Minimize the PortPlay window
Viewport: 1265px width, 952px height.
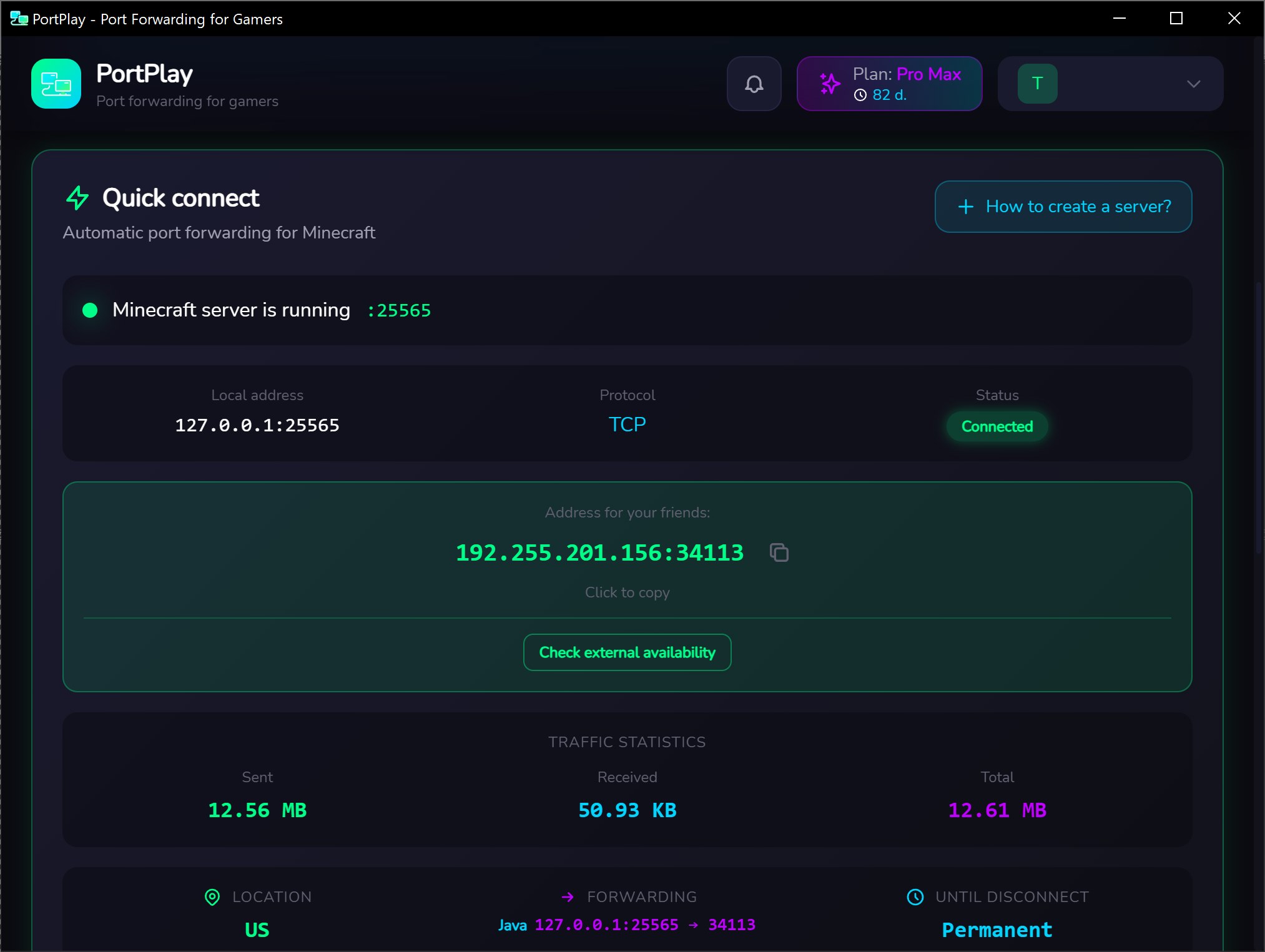tap(1120, 19)
